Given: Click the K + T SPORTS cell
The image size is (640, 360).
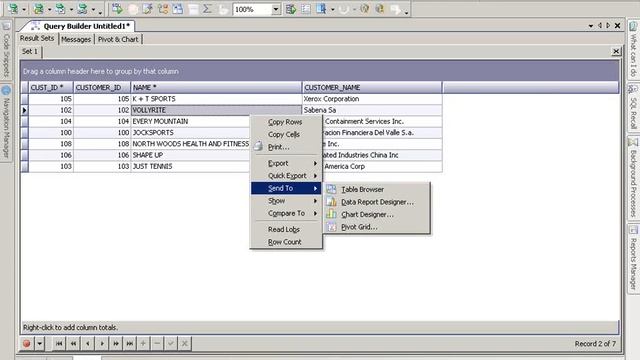Looking at the screenshot, I should pyautogui.click(x=216, y=99).
